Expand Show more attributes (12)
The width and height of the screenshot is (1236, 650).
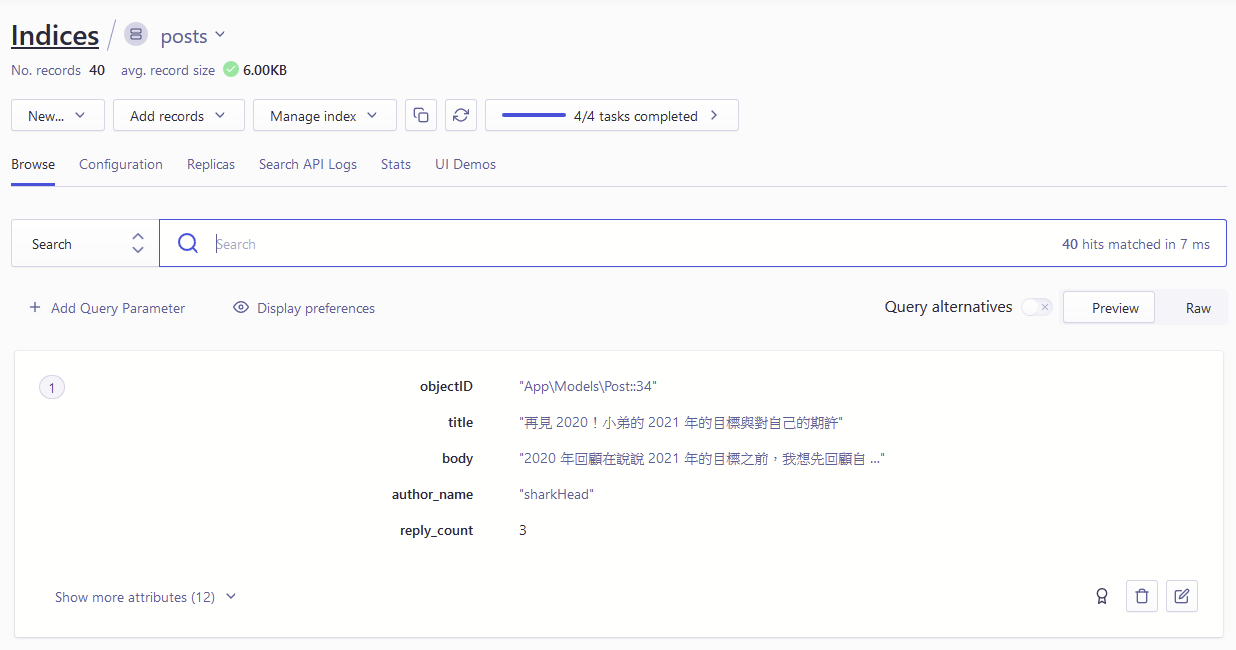click(146, 597)
